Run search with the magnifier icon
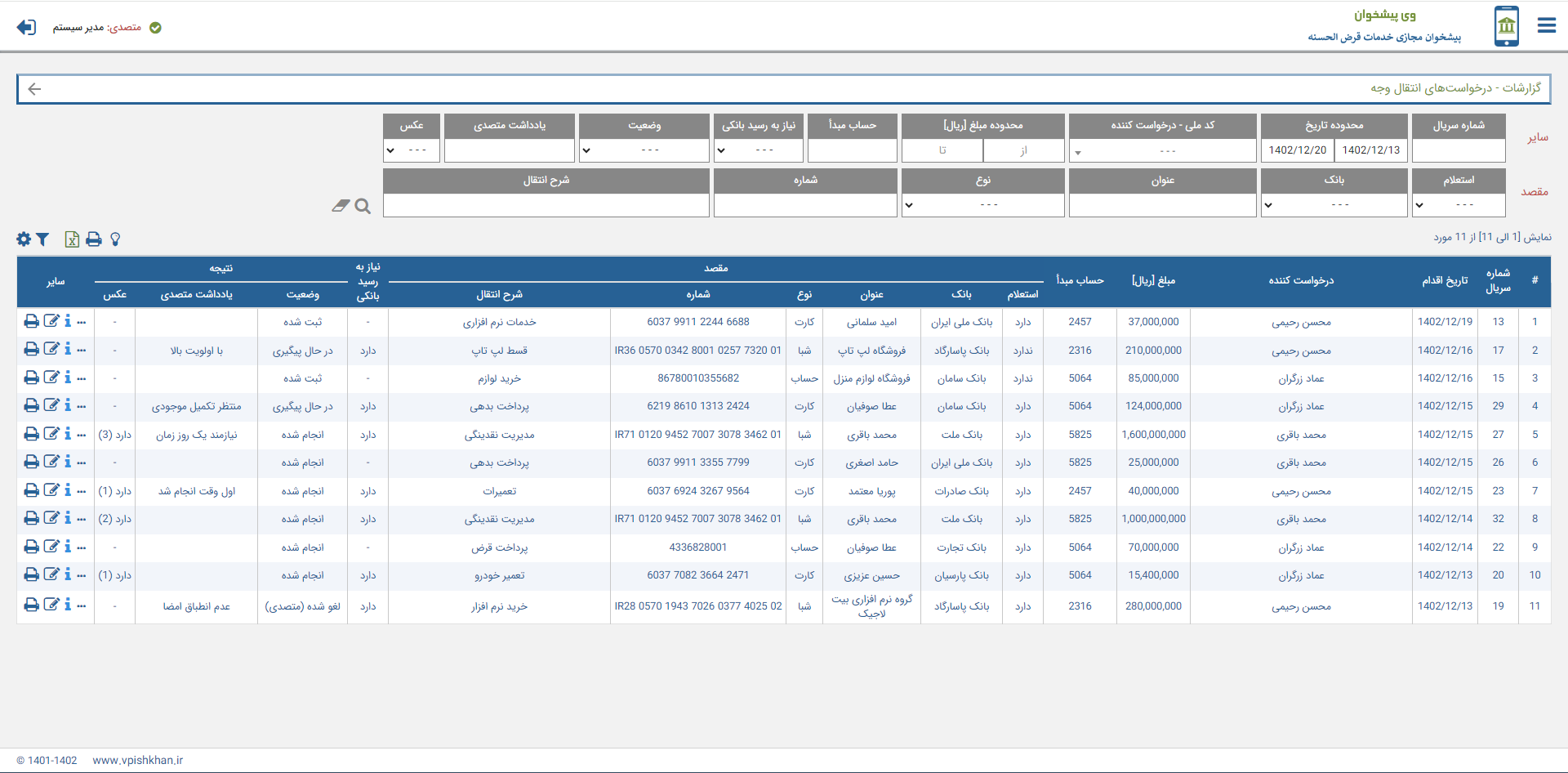The width and height of the screenshot is (1568, 773). click(363, 207)
